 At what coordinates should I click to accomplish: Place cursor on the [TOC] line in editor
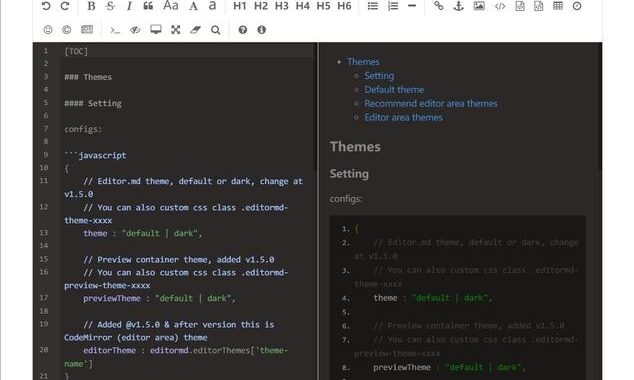(76, 51)
